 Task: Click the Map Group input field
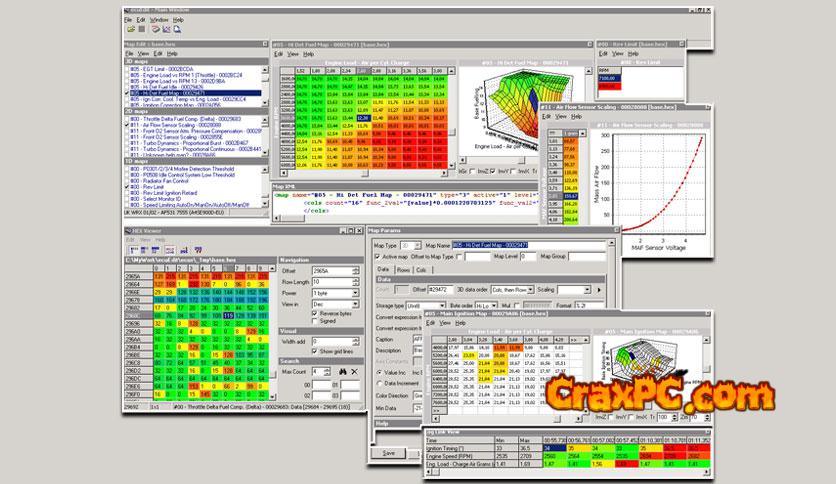587,257
